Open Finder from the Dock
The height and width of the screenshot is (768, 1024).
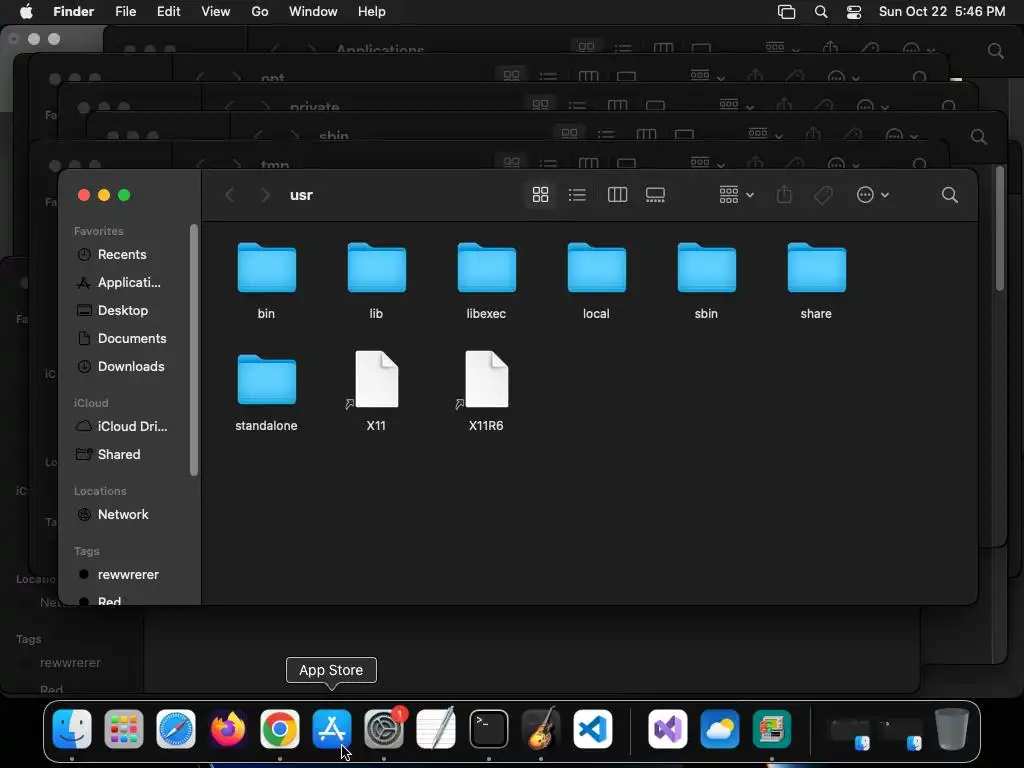[72, 729]
